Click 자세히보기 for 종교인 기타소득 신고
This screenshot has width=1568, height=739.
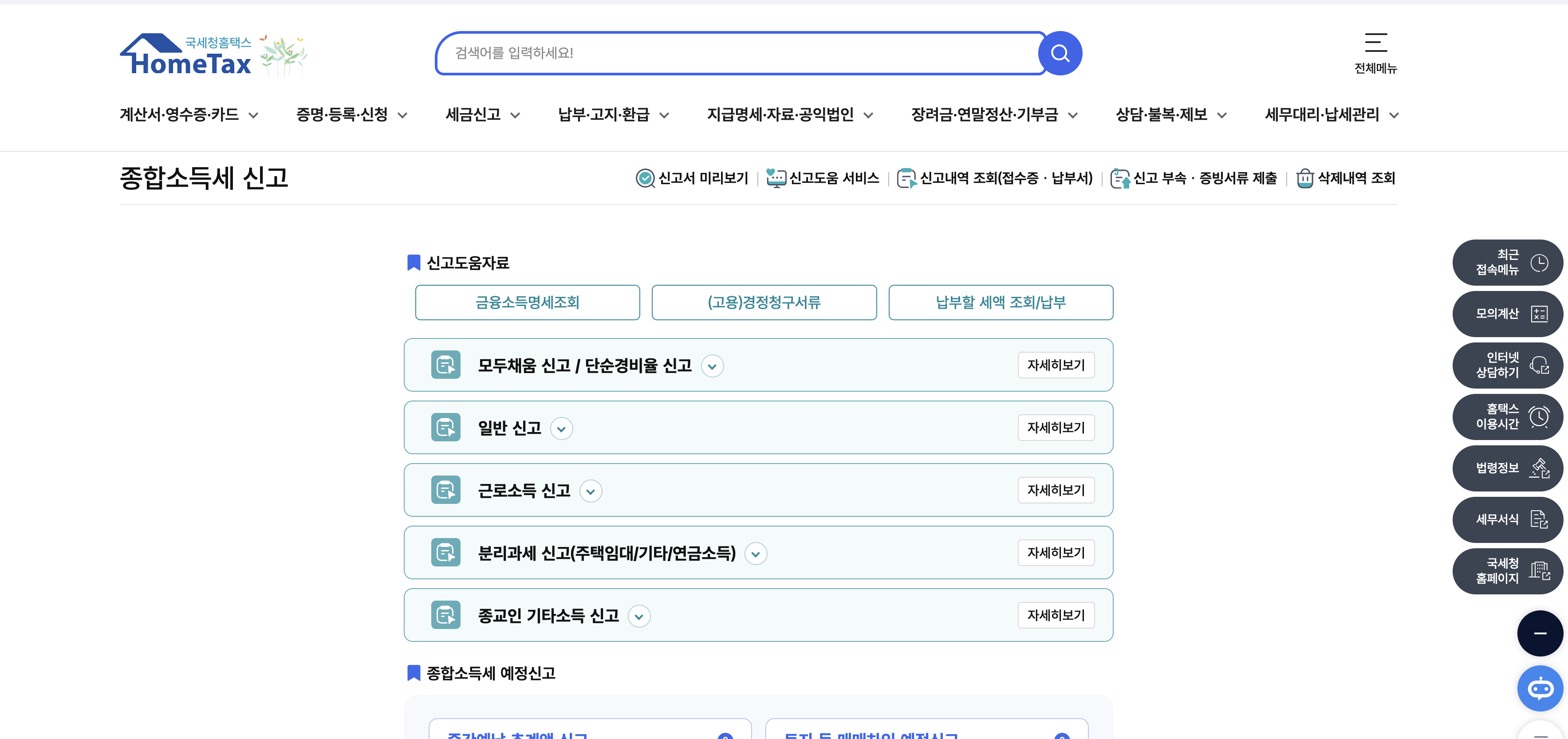click(1056, 615)
